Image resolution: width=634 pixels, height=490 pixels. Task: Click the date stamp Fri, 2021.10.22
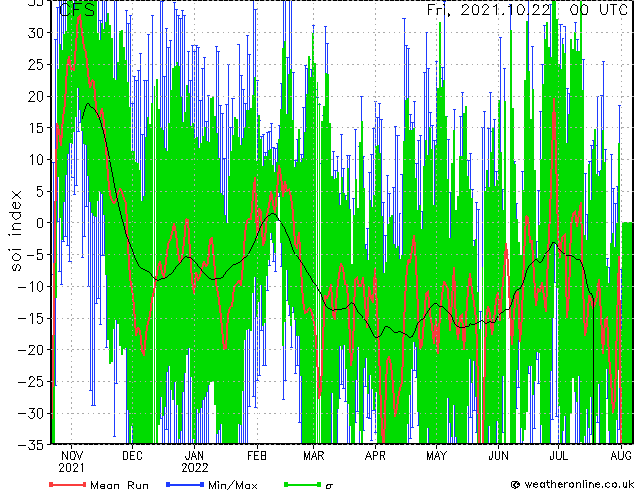489,10
